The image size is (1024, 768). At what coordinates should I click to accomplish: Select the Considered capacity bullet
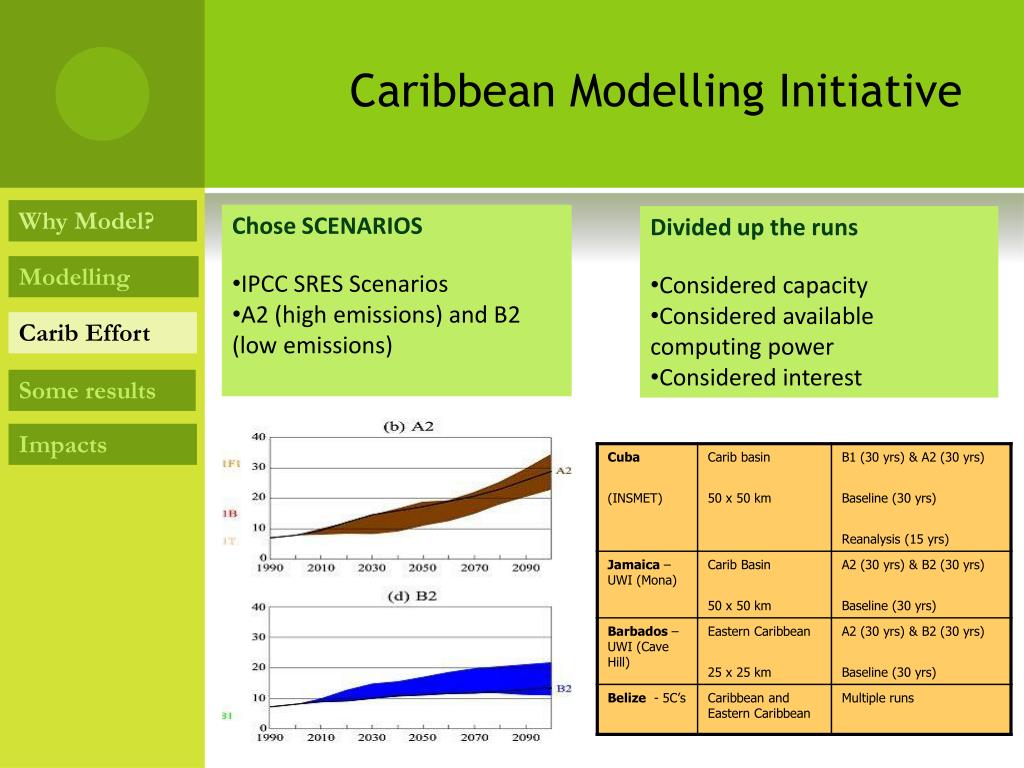759,285
